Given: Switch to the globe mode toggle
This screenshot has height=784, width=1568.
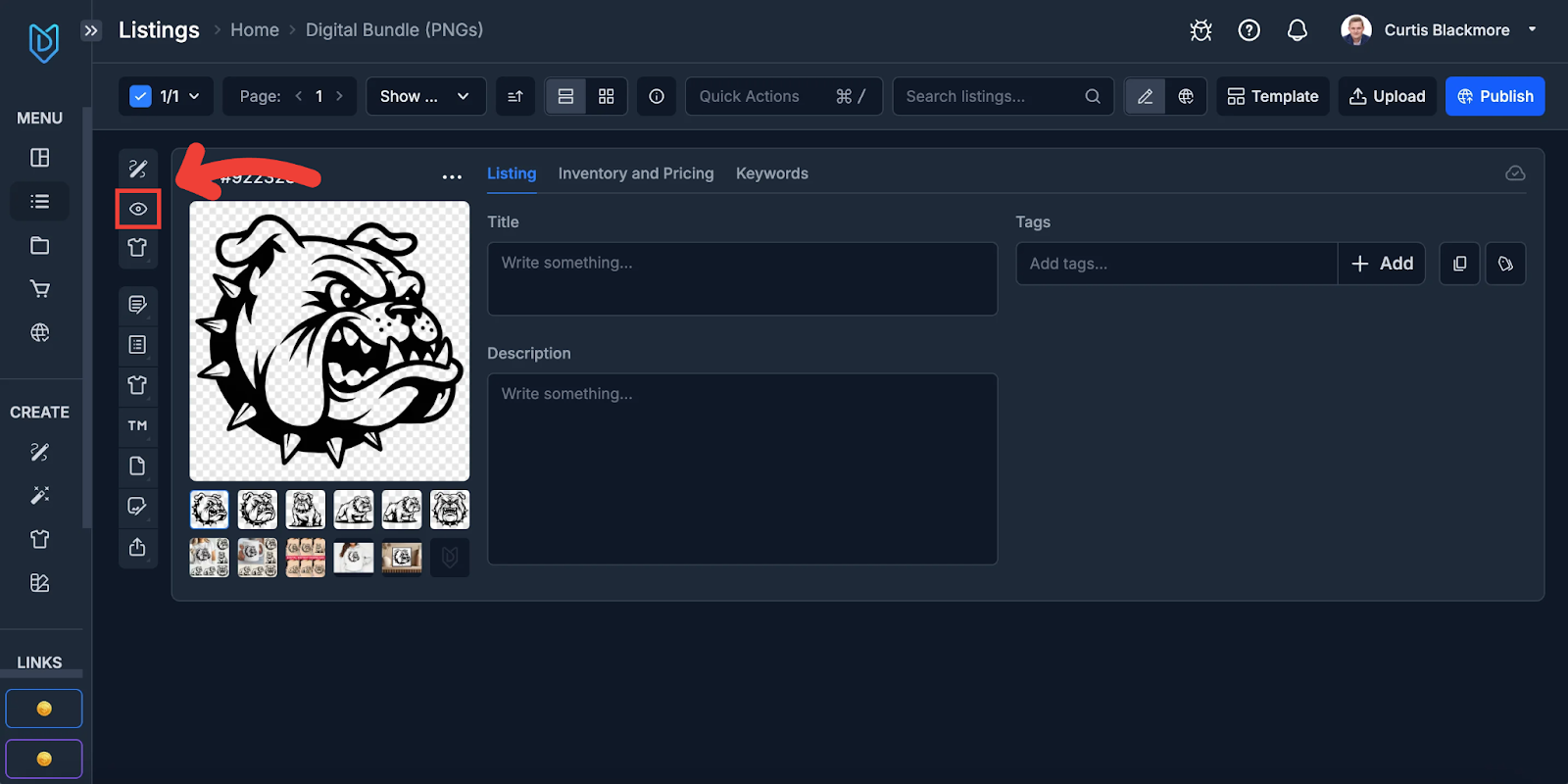Looking at the screenshot, I should (x=1186, y=96).
